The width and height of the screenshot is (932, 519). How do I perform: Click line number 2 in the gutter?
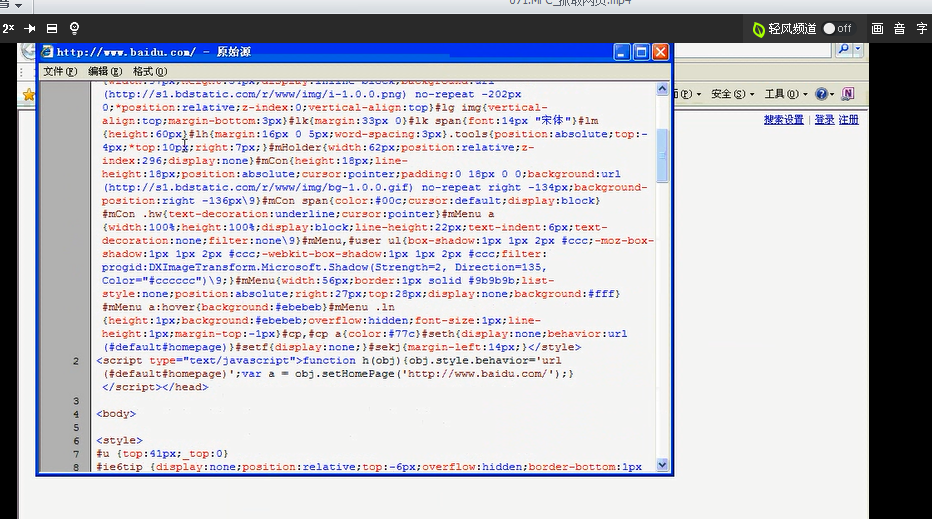pos(75,361)
